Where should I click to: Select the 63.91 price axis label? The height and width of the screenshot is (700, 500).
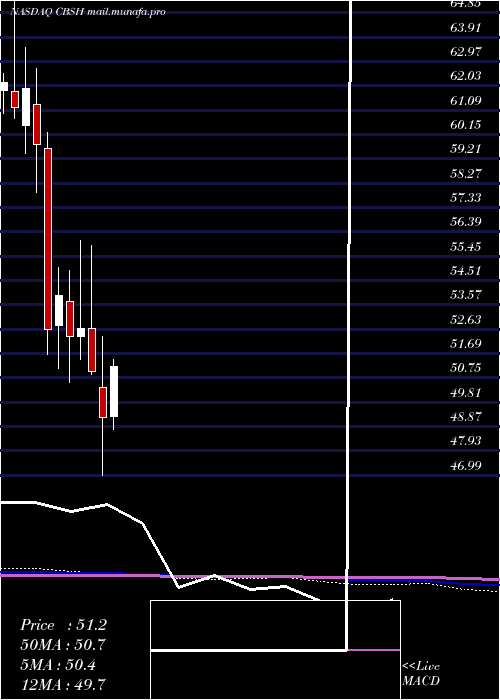[467, 28]
